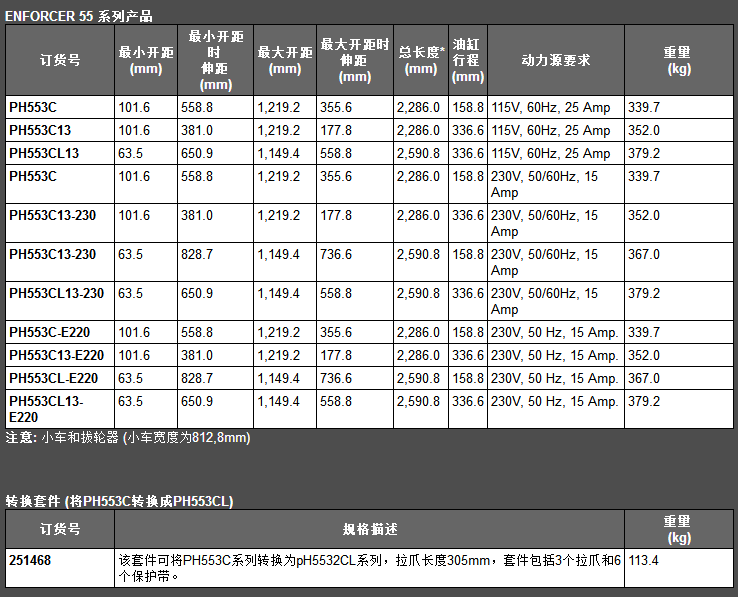Viewport: 738px width, 597px height.
Task: Click the 规格描述 column header
Action: click(x=369, y=529)
